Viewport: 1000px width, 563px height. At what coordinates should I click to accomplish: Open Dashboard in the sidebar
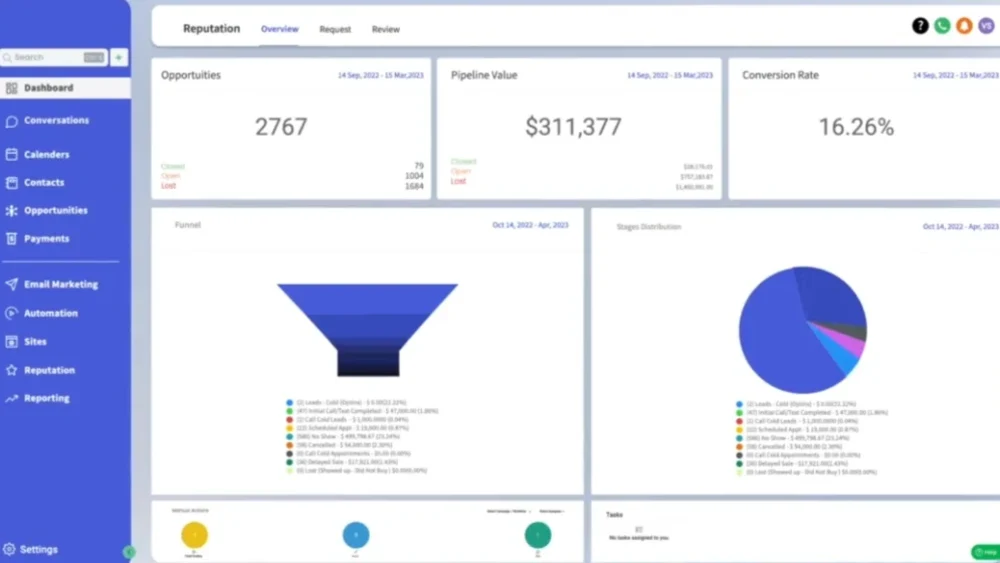tap(64, 88)
